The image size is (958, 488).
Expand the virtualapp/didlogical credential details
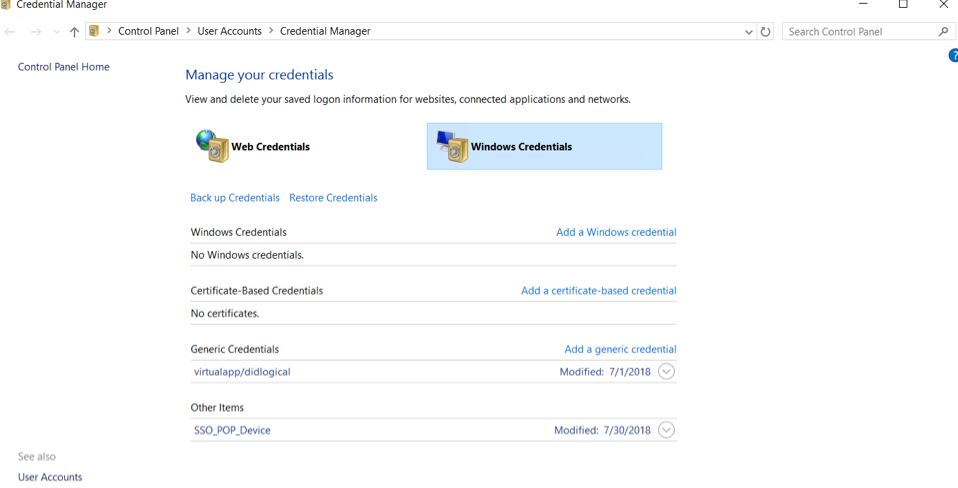click(666, 372)
